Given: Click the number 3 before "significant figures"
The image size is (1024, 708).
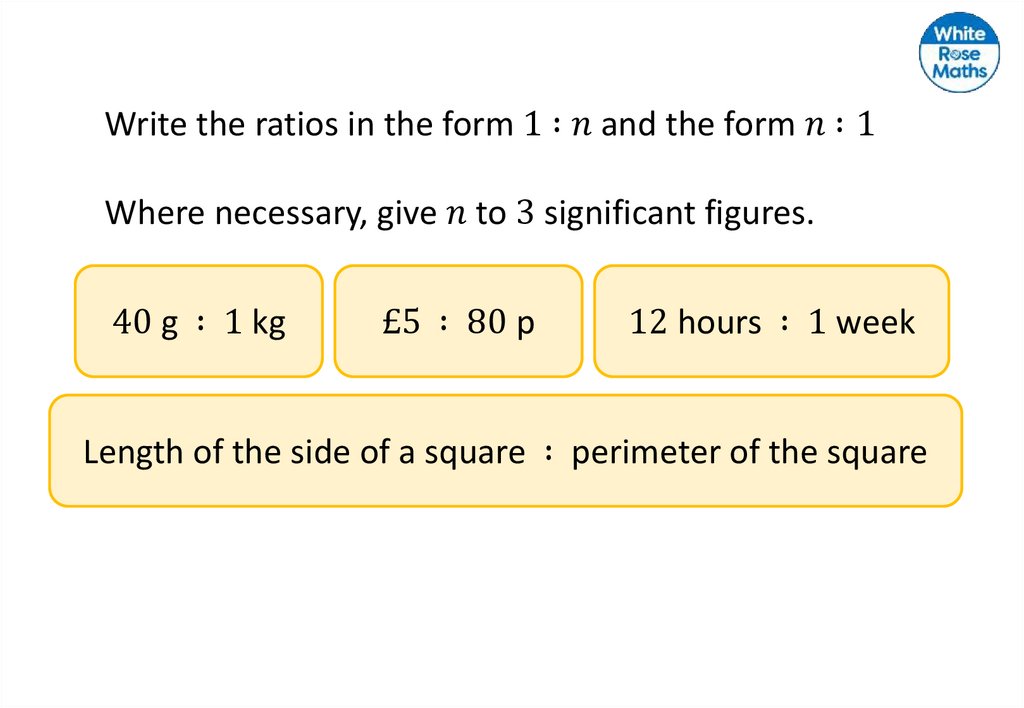Looking at the screenshot, I should pos(523,213).
